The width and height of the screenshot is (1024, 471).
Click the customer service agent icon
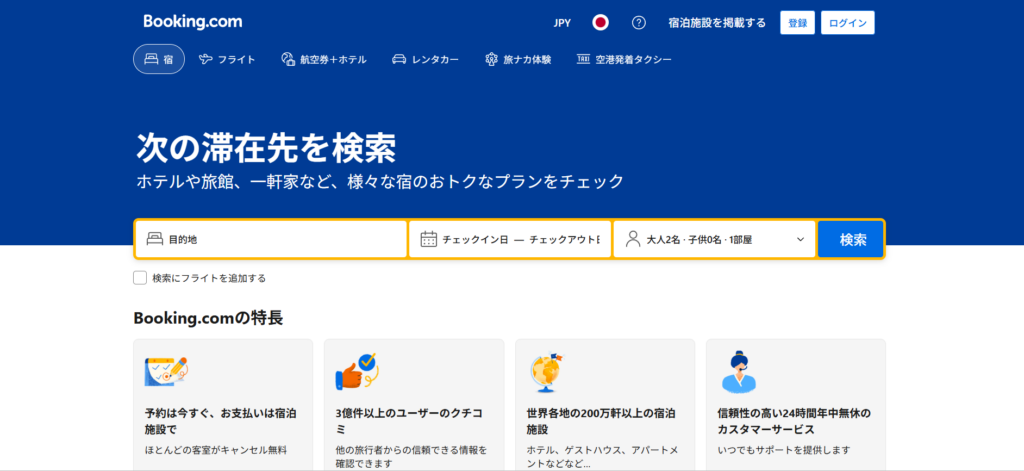point(738,372)
